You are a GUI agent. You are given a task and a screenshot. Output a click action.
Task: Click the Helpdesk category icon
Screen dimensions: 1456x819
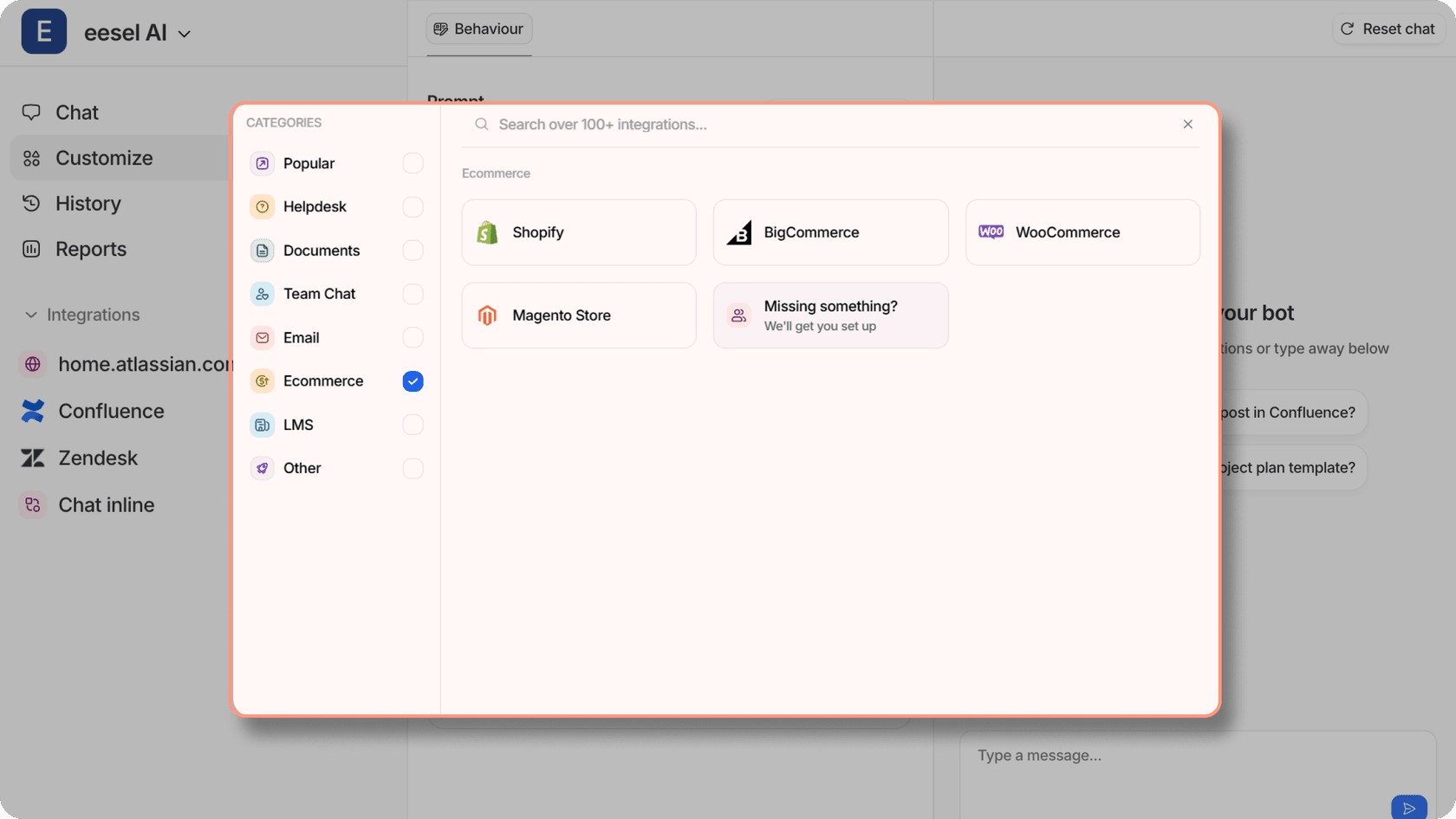click(x=262, y=206)
